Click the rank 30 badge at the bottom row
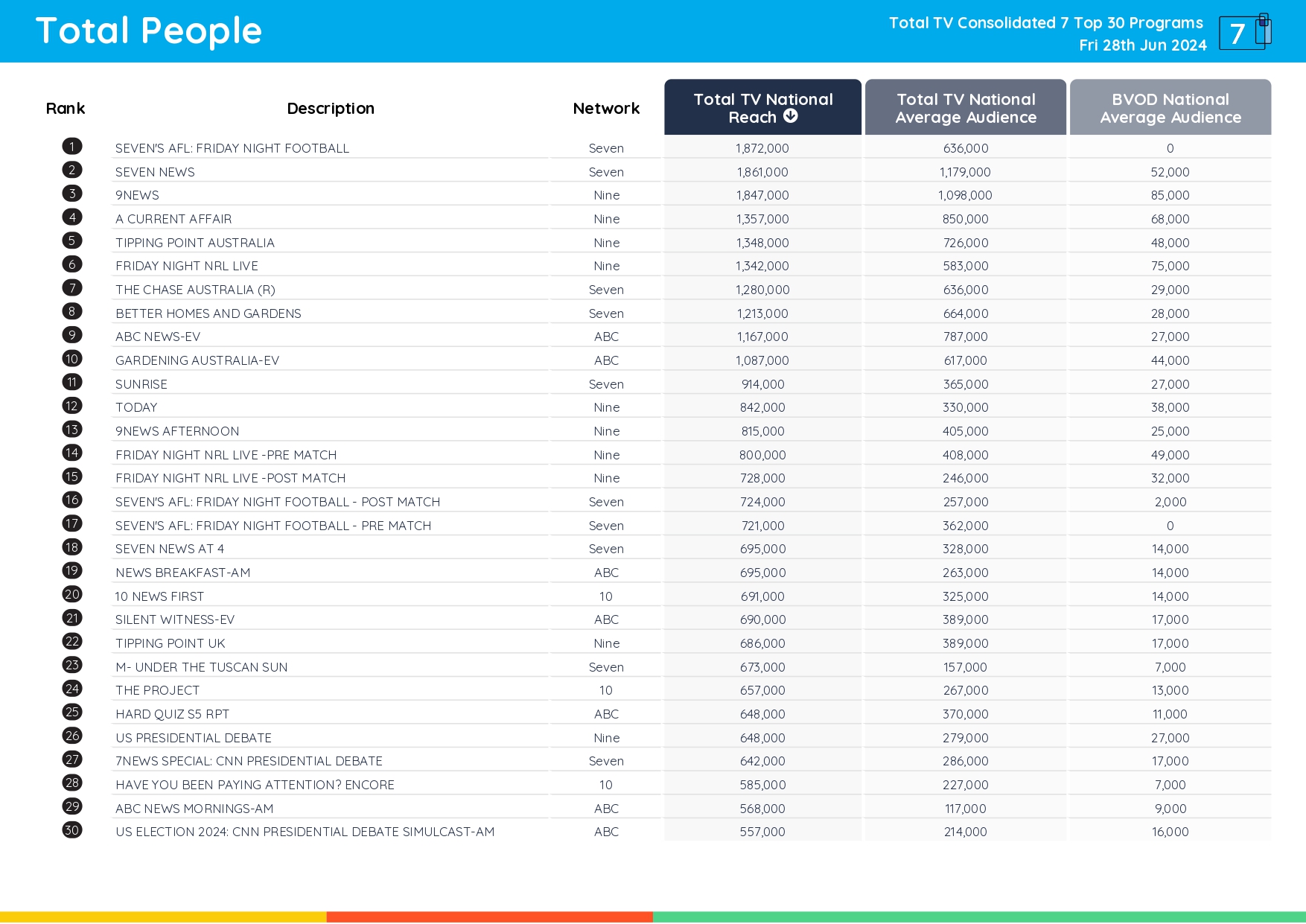Image resolution: width=1306 pixels, height=924 pixels. pyautogui.click(x=71, y=830)
